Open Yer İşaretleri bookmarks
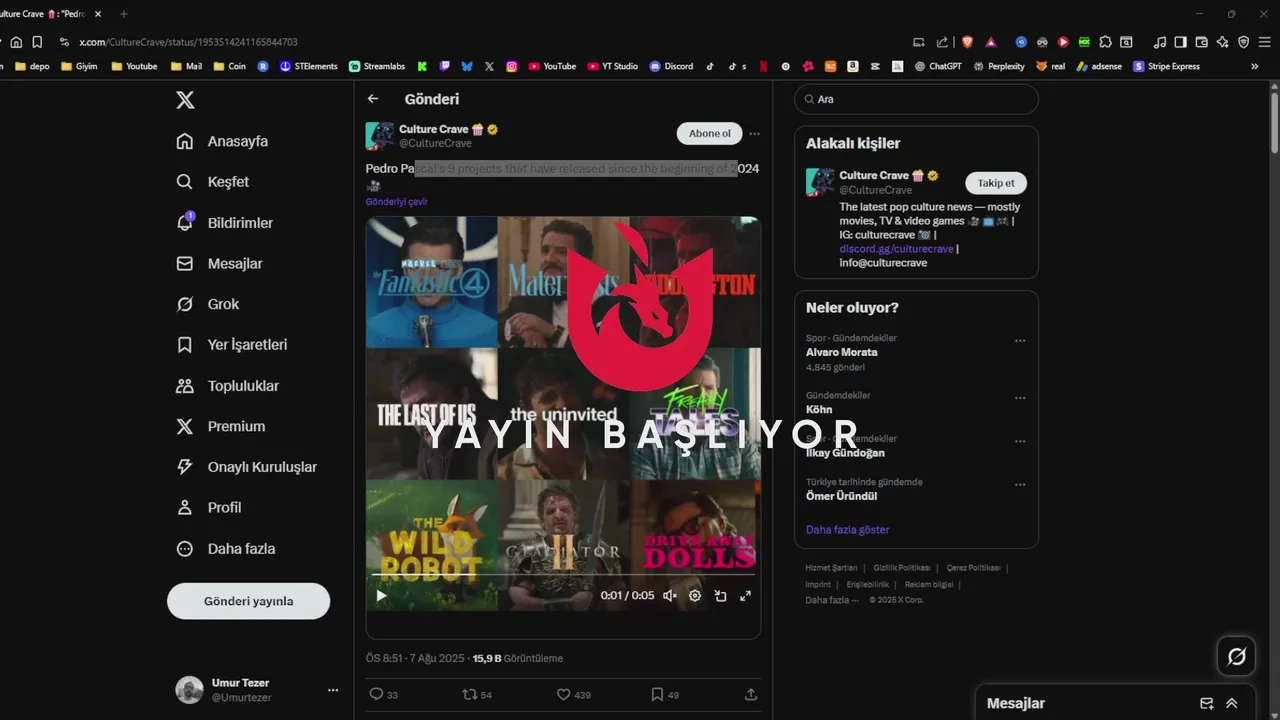The height and width of the screenshot is (720, 1280). click(x=231, y=345)
